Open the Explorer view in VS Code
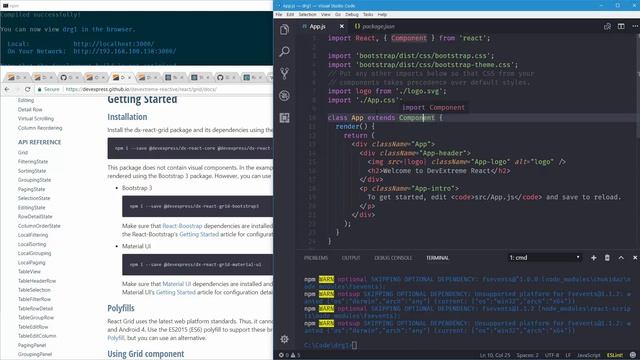640x360 pixels. coord(284,29)
